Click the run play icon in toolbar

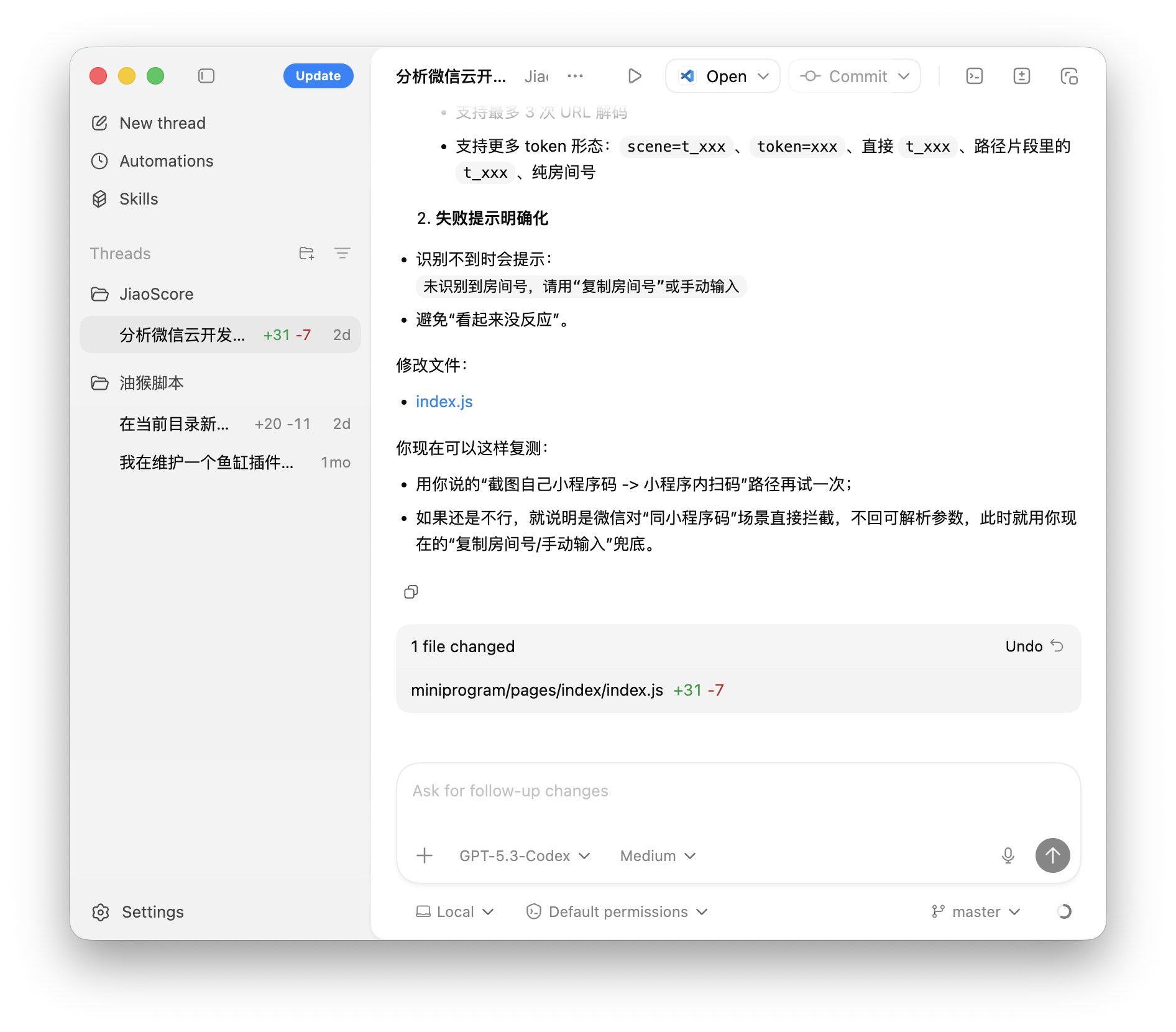pos(634,76)
